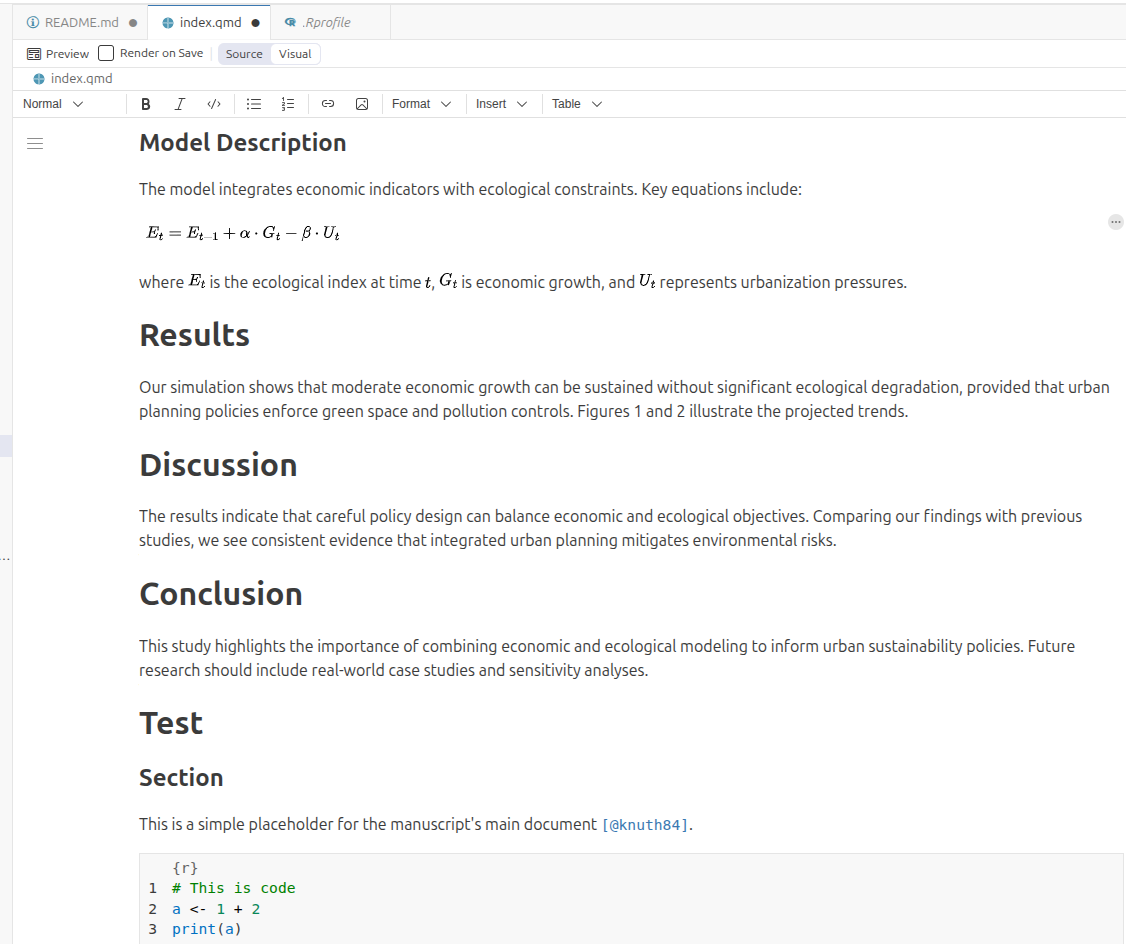Open the Insert dropdown menu
Viewport: 1126px width, 944px height.
coord(501,104)
